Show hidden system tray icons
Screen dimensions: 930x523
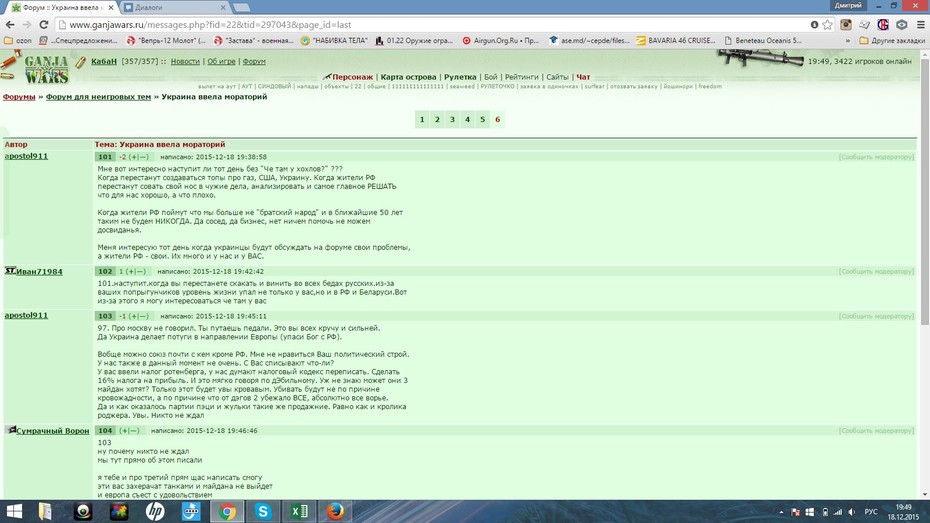coord(781,512)
